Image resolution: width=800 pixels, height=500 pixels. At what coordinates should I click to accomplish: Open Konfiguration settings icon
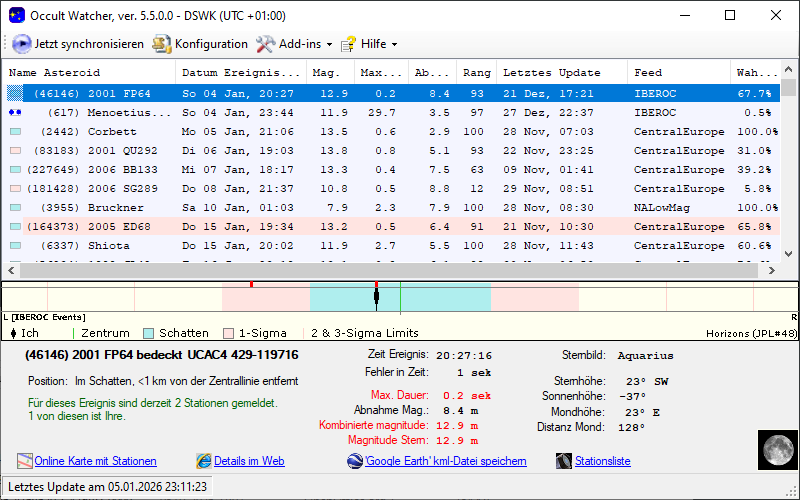(x=161, y=44)
